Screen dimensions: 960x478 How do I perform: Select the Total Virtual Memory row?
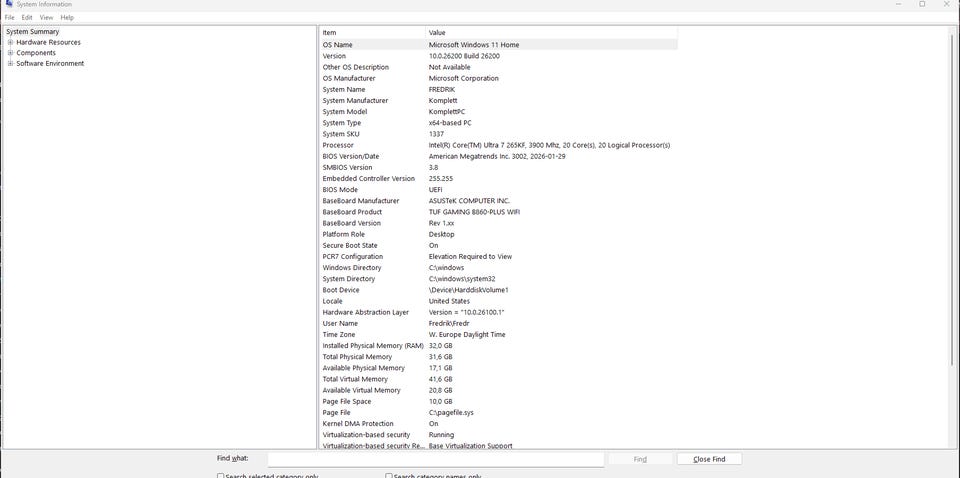498,379
